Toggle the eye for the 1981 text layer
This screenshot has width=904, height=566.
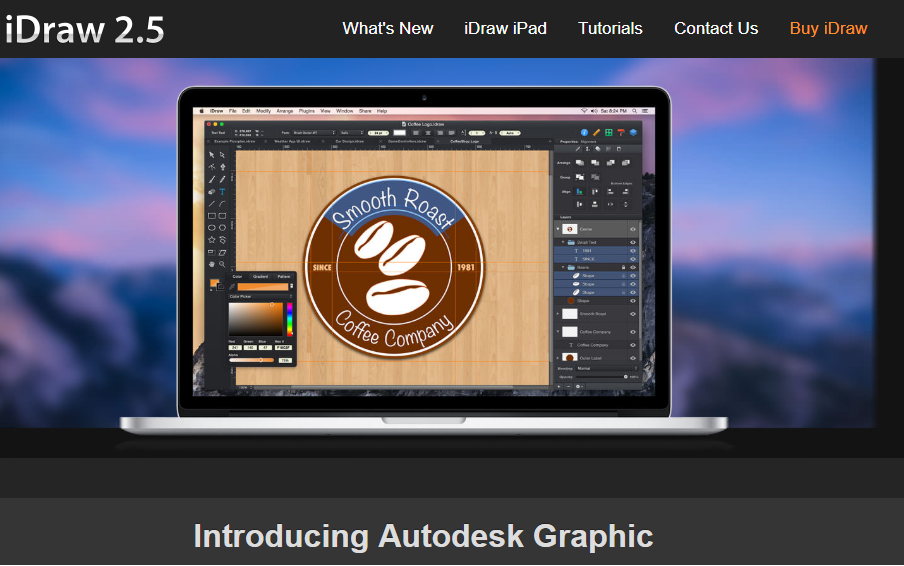click(633, 251)
